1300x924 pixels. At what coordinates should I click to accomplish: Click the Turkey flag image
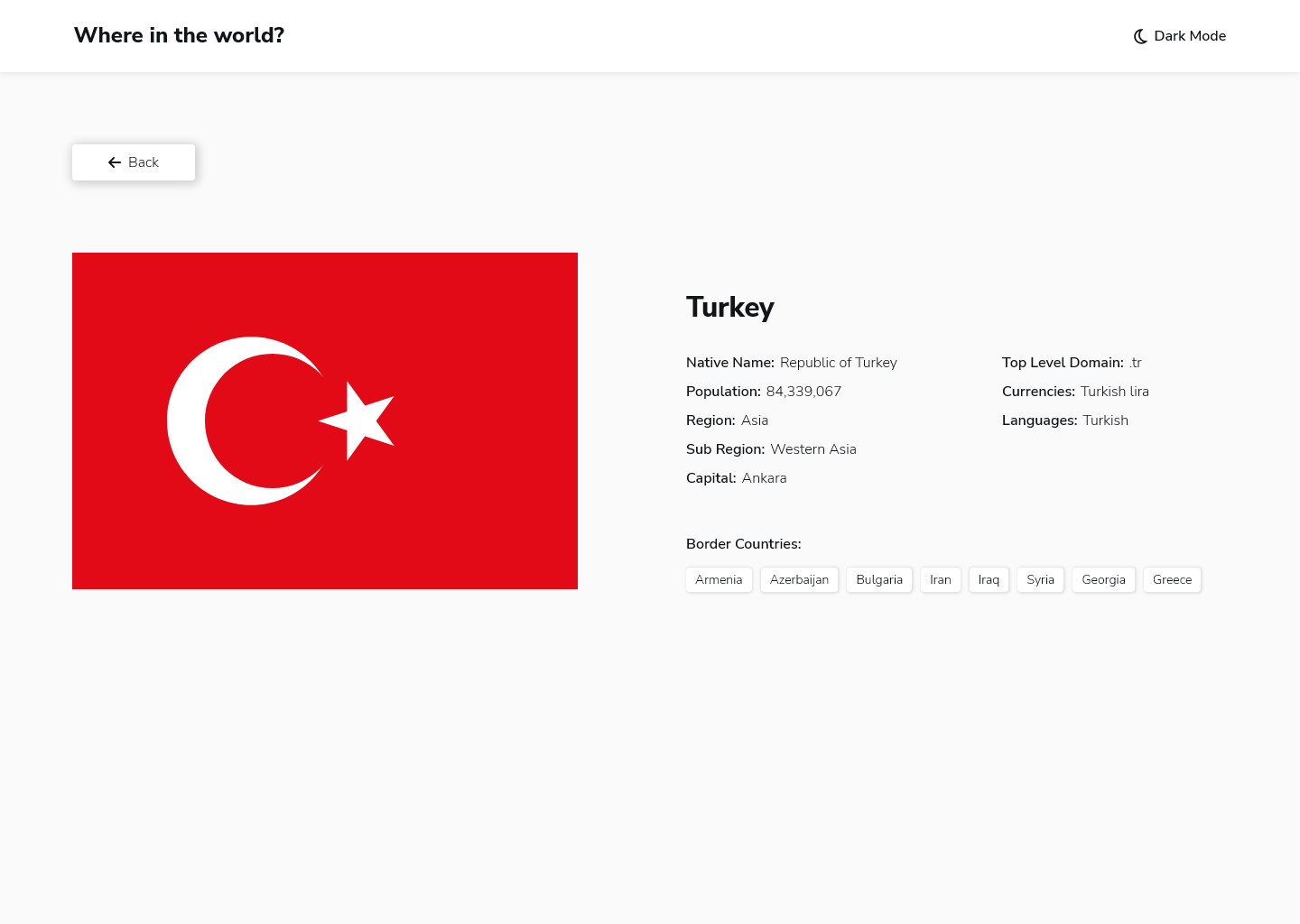[x=325, y=420]
